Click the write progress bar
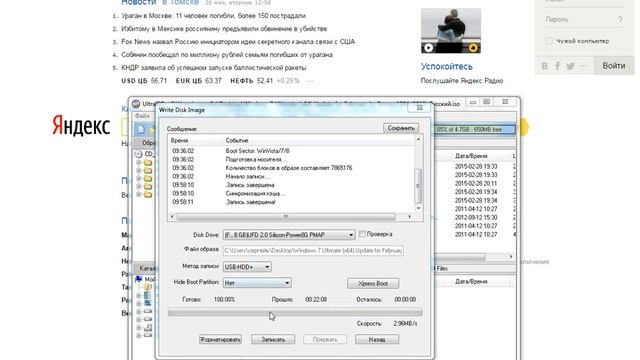This screenshot has height=360, width=640. (x=295, y=313)
